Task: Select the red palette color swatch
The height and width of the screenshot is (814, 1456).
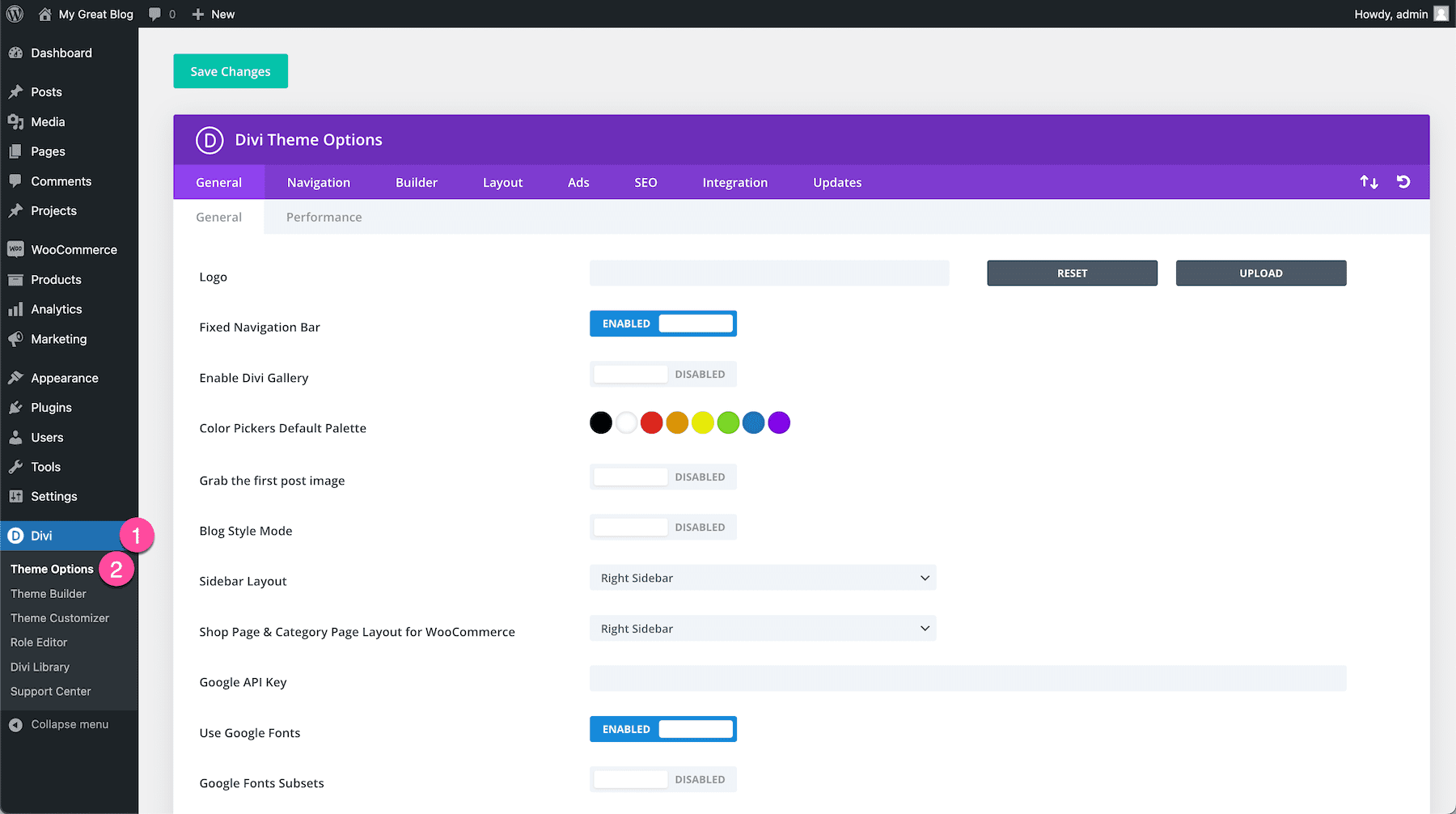Action: [651, 422]
